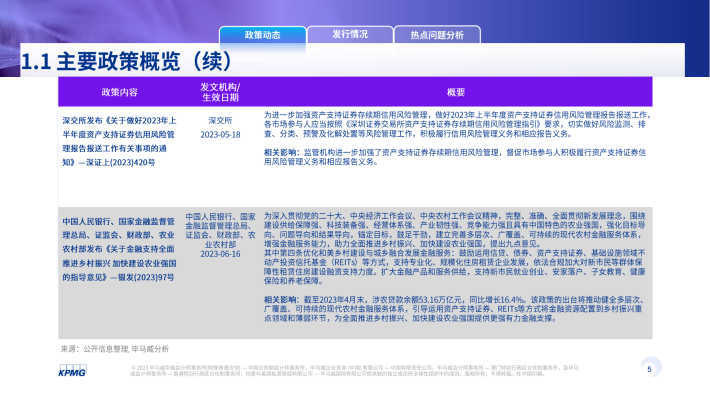This screenshot has width=710, height=399.
Task: Click the slide title 1.1 主要政策概览（续）
Action: 127,61
